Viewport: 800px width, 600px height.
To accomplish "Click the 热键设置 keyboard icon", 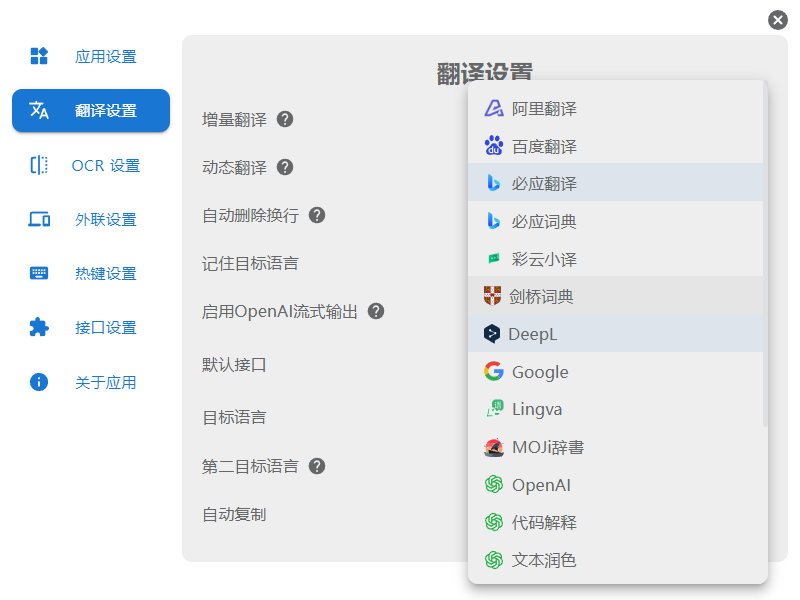I will 39,273.
